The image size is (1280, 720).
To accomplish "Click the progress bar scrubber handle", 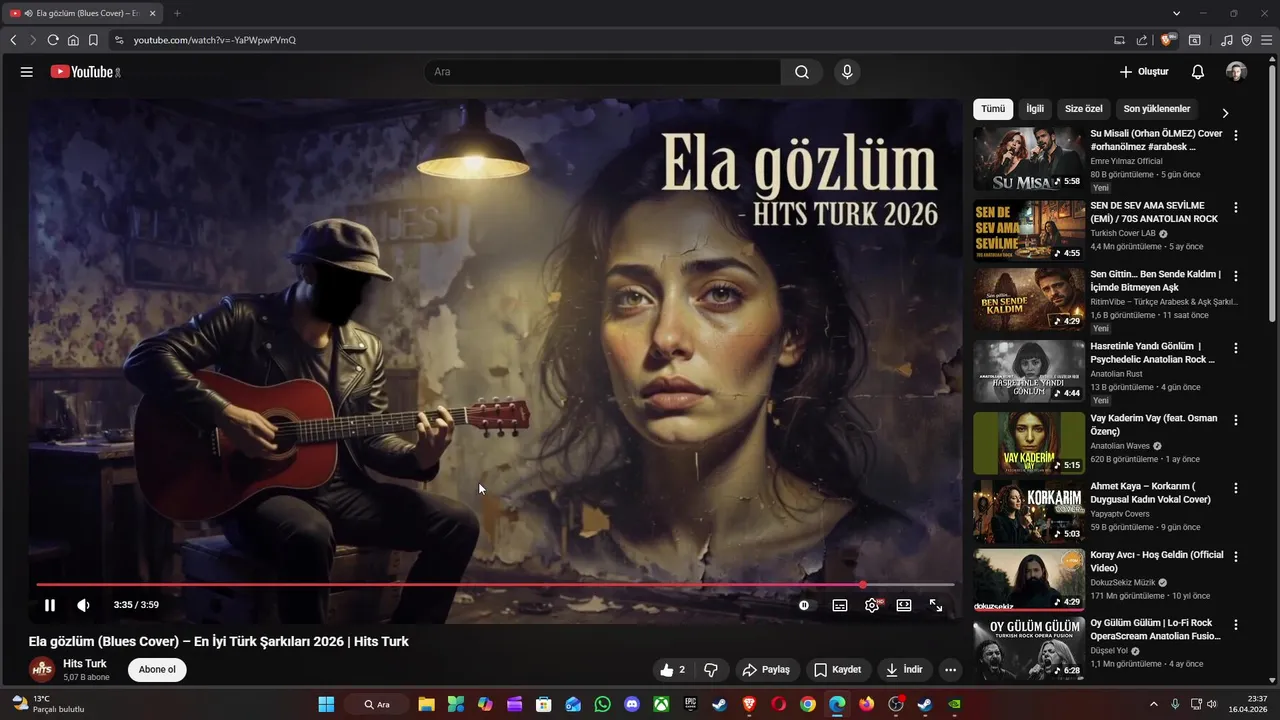I will coord(862,585).
